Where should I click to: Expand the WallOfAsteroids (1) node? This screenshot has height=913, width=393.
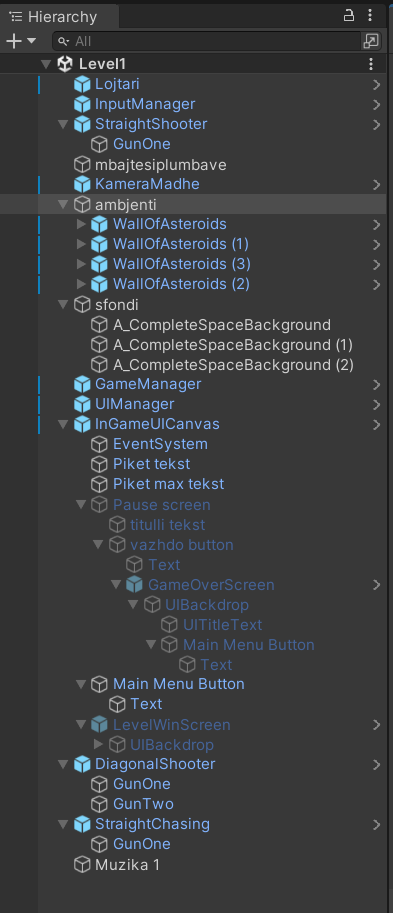(81, 244)
